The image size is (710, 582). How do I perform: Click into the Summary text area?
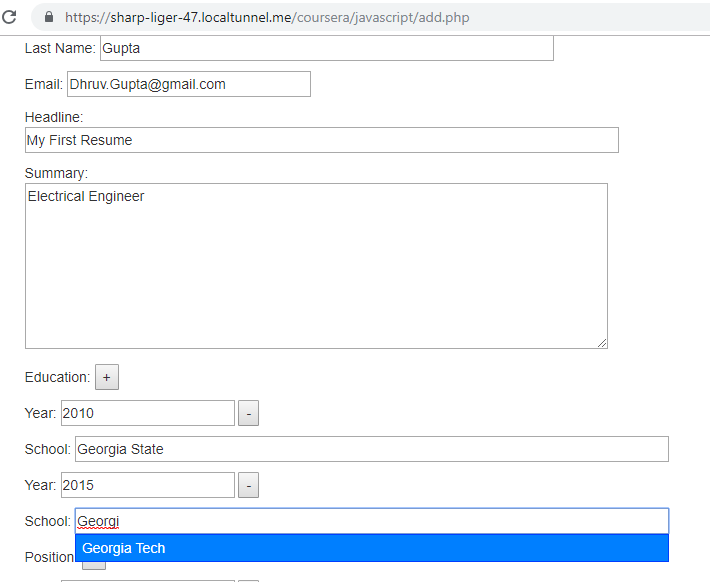coord(316,266)
